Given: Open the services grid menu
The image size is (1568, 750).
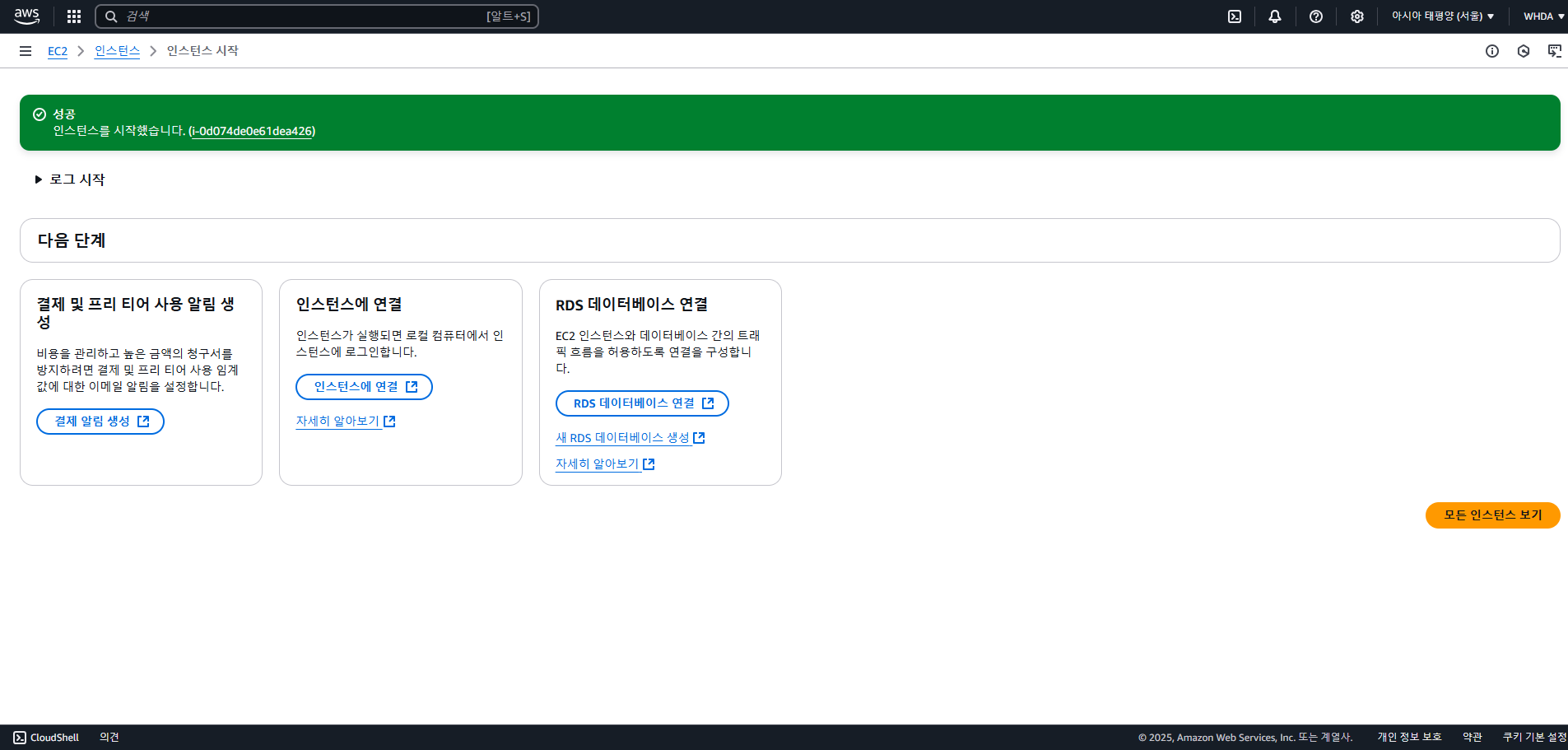Looking at the screenshot, I should (74, 16).
